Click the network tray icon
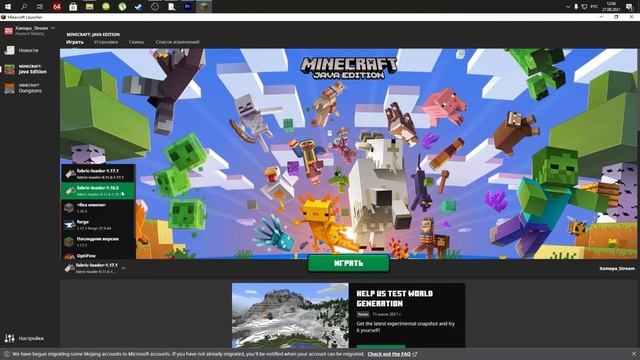Image resolution: width=640 pixels, height=360 pixels. (x=584, y=7)
